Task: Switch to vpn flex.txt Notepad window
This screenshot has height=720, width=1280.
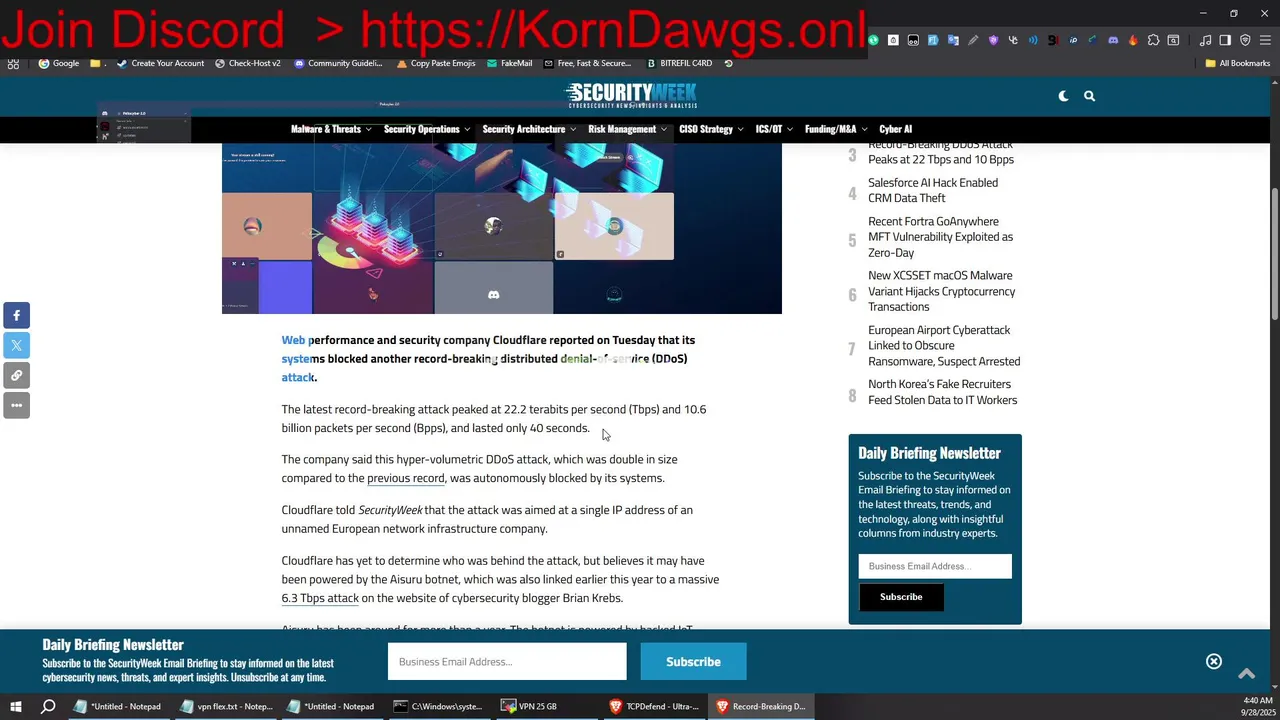Action: click(226, 706)
